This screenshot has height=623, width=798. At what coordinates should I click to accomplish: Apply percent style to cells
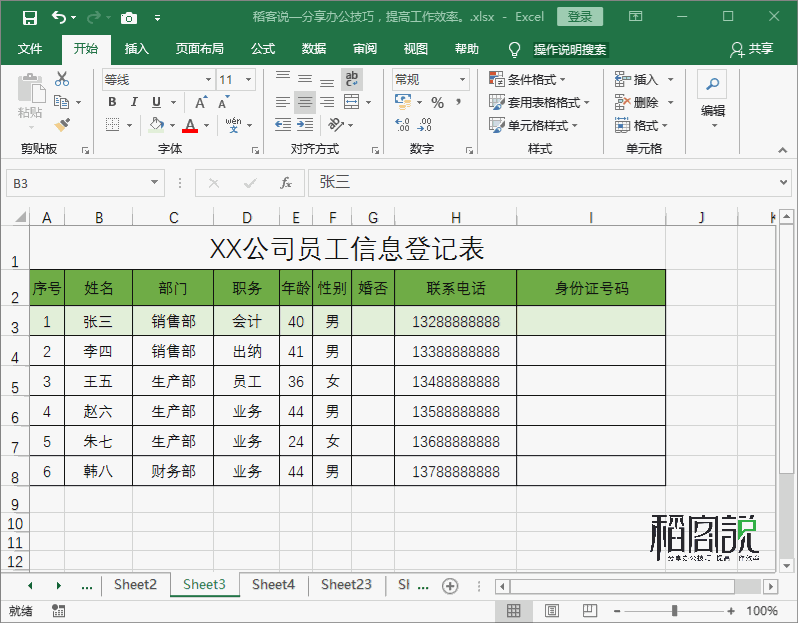coord(438,102)
